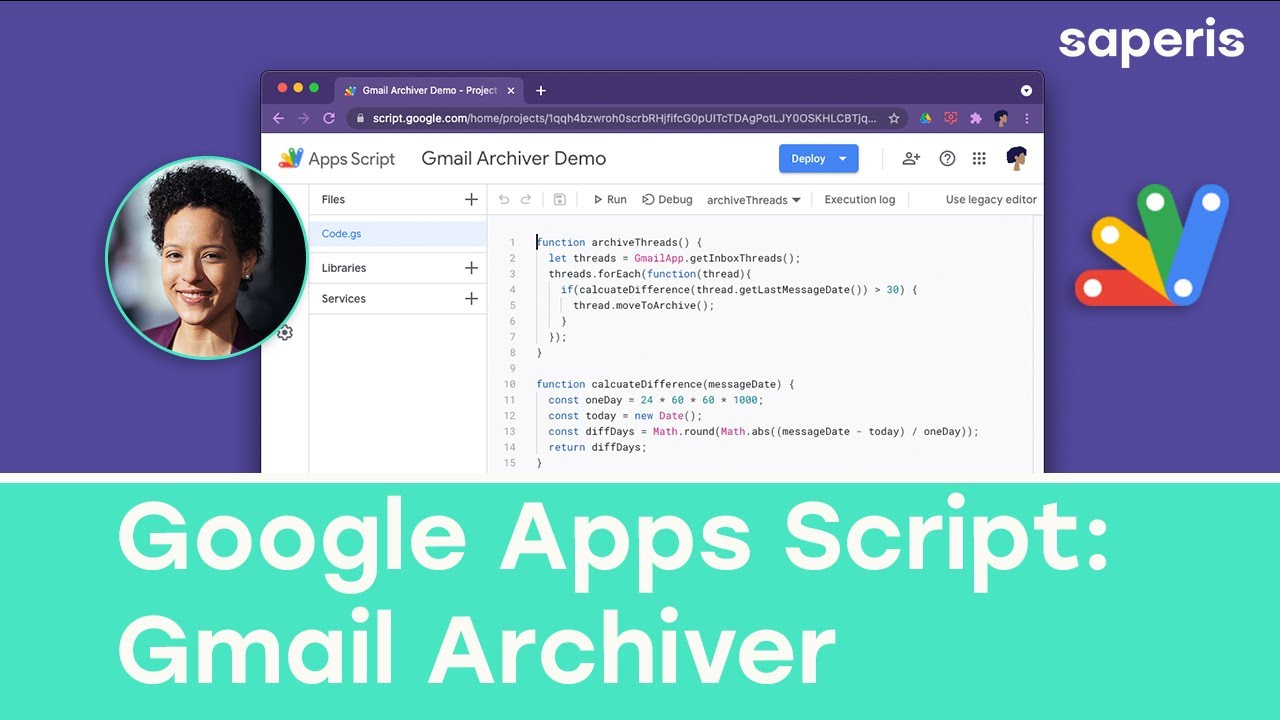This screenshot has width=1280, height=720.
Task: Bookmark this page with the star icon
Action: tap(894, 118)
